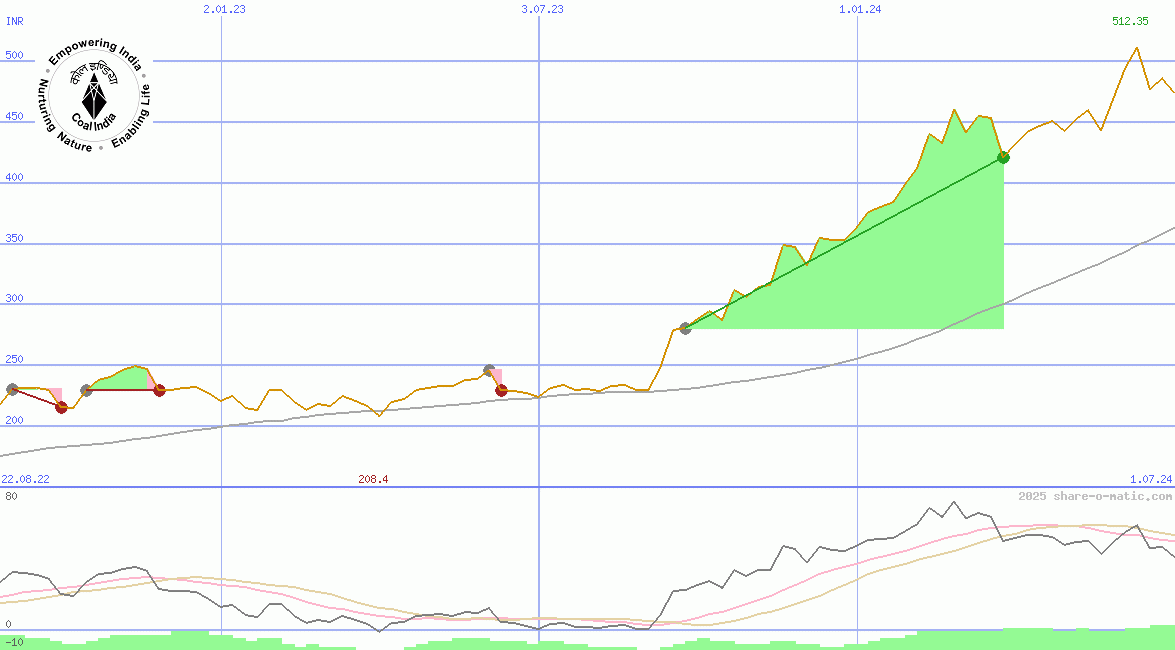Click the low price value 208.4
Image resolution: width=1175 pixels, height=650 pixels.
tap(372, 479)
